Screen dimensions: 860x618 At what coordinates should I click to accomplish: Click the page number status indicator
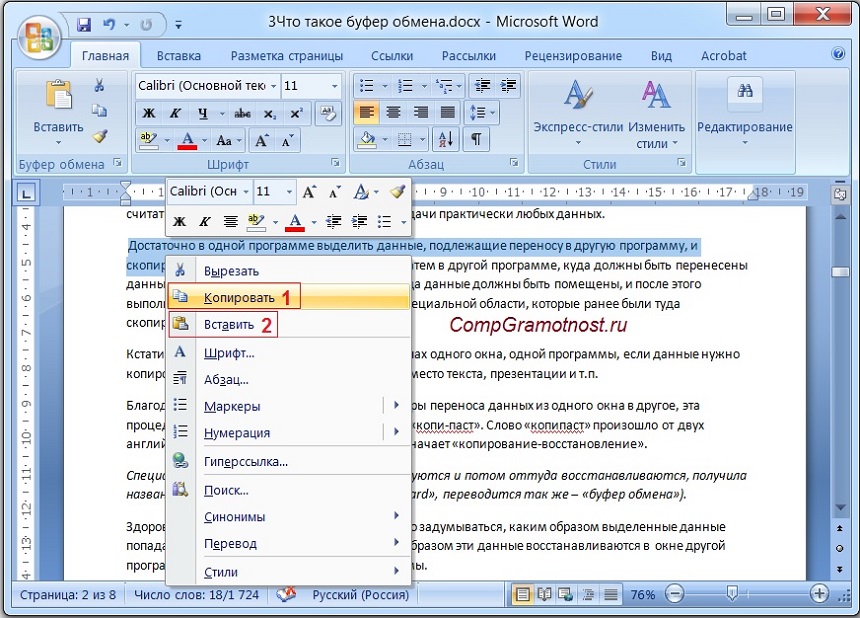tap(68, 594)
